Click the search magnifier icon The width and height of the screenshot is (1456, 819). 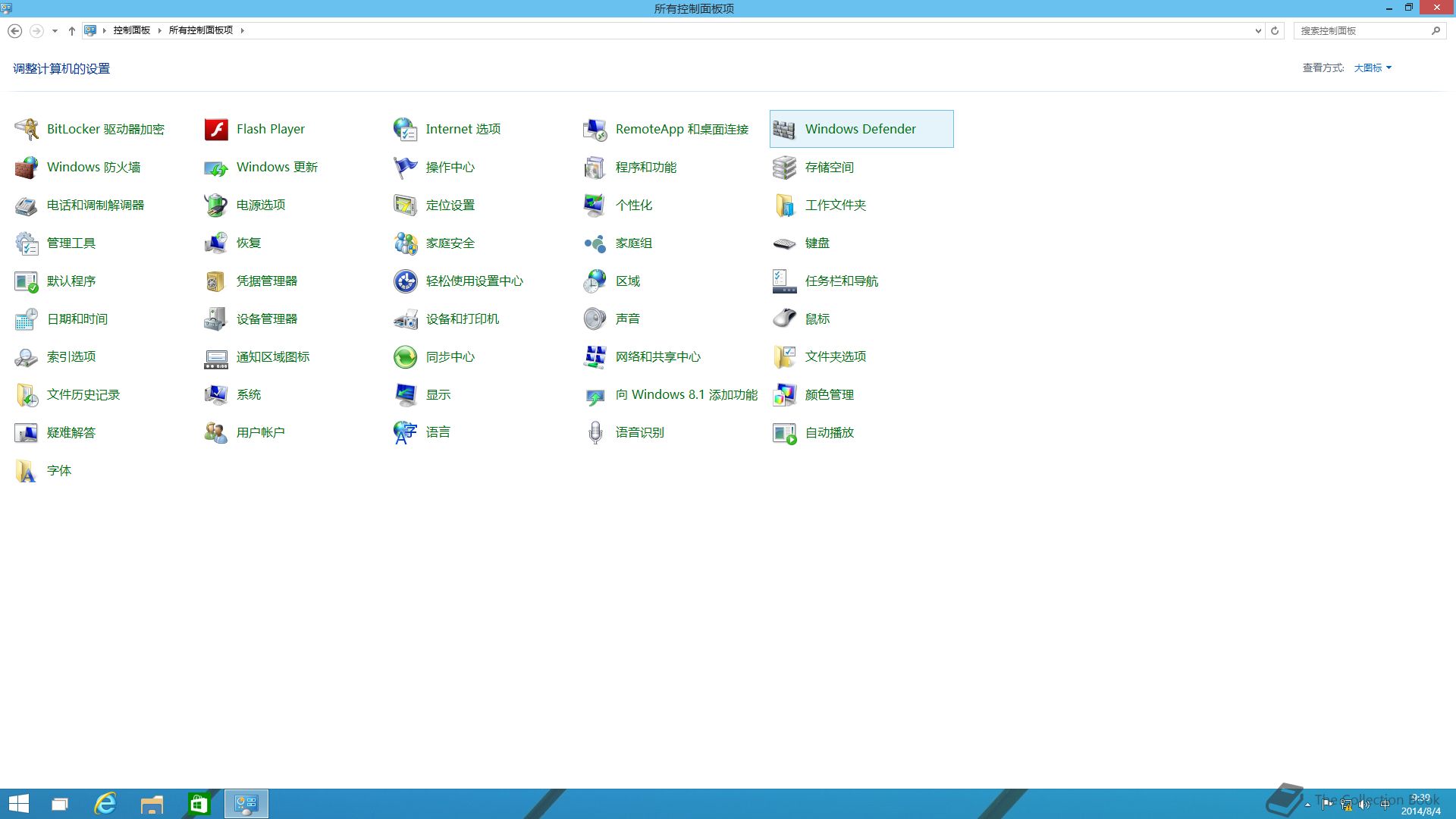click(x=1436, y=31)
